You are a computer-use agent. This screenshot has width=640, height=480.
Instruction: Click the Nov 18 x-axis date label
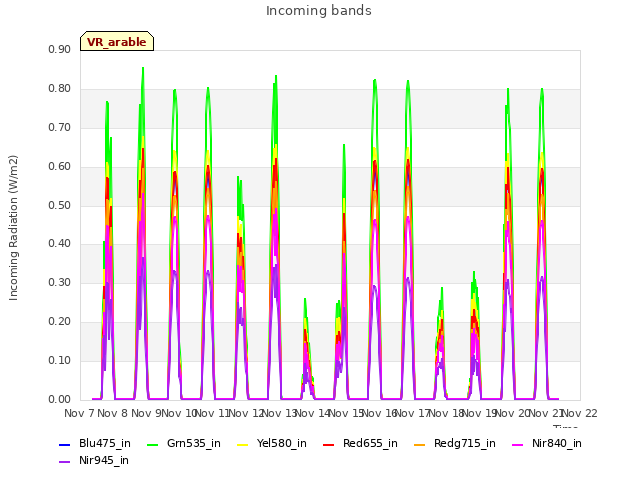[x=446, y=413]
